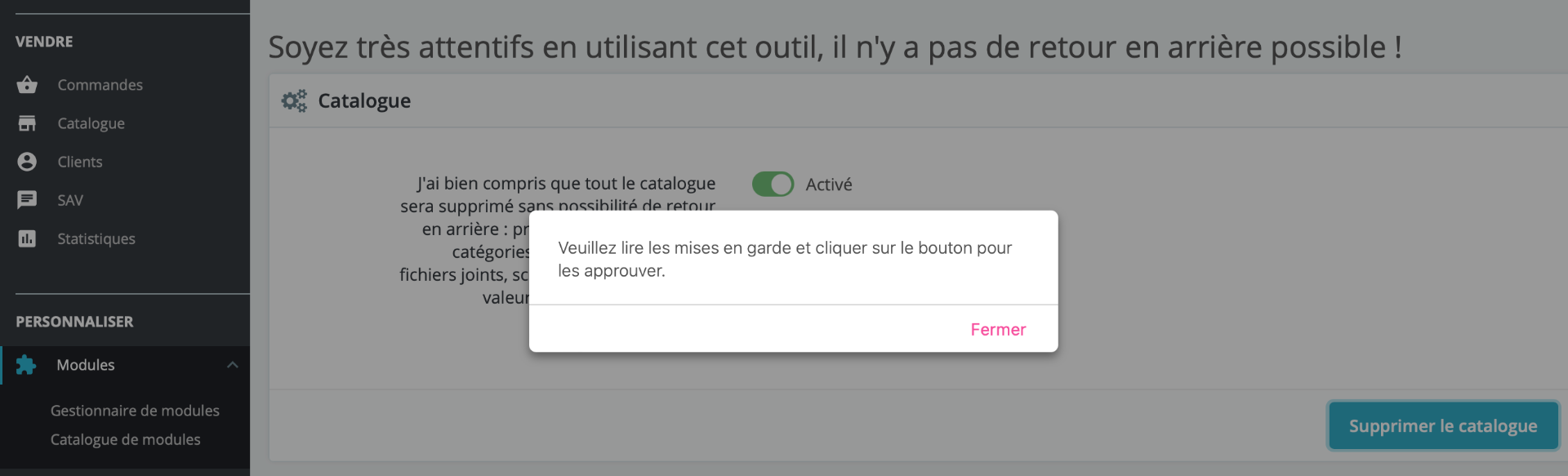Select Commandes in the sidebar
Screen dimensions: 1568x476
coord(100,85)
